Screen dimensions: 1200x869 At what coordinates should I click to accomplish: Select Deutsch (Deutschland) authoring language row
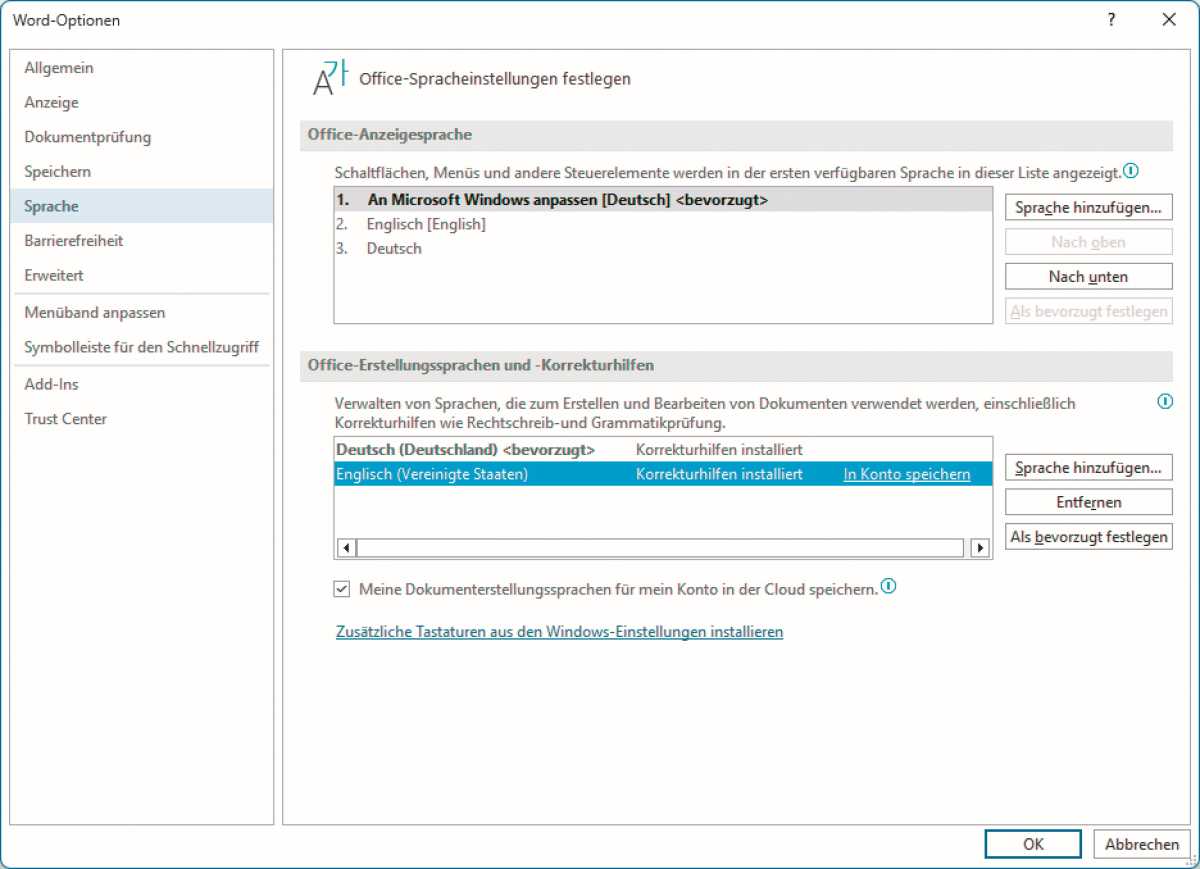point(663,450)
